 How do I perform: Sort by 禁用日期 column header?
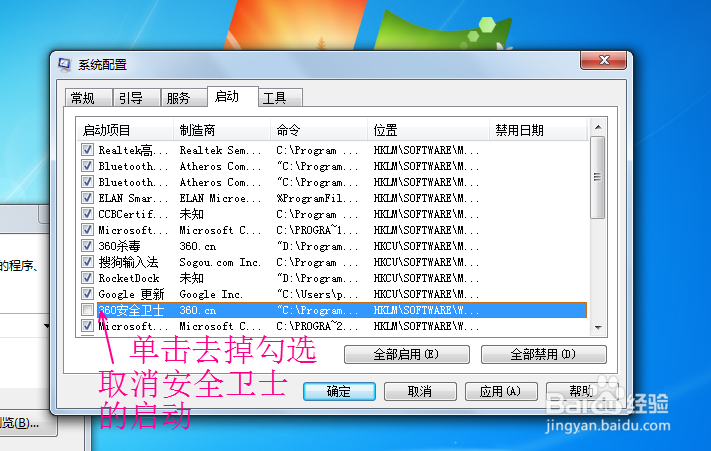(x=539, y=131)
